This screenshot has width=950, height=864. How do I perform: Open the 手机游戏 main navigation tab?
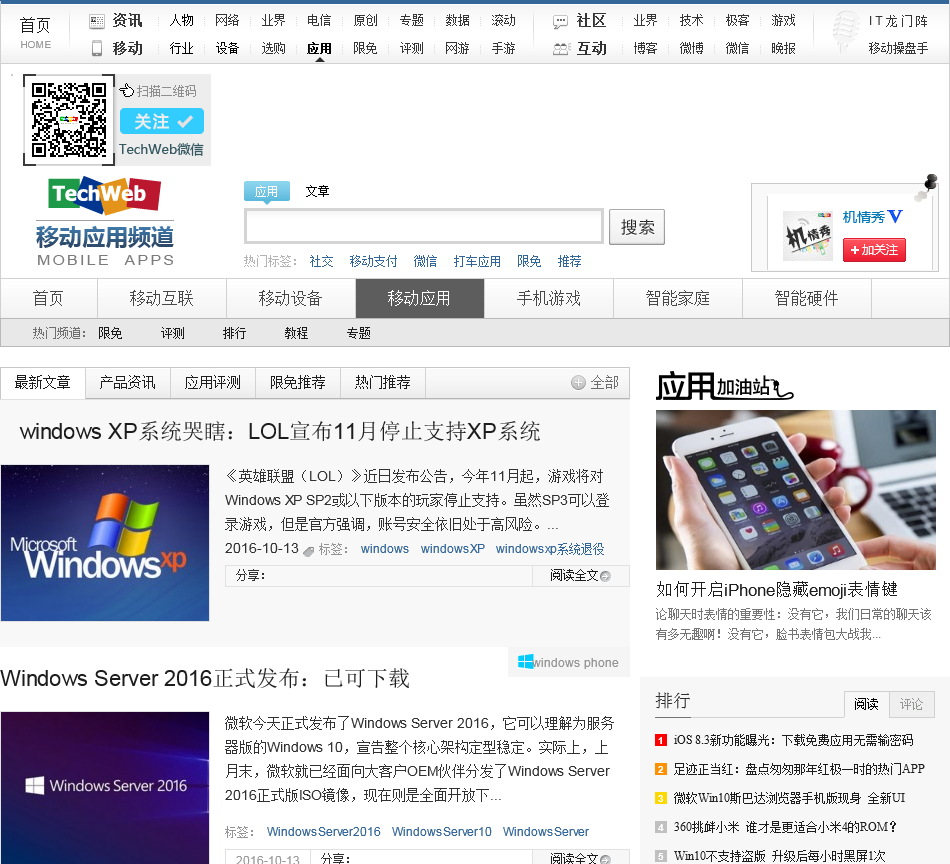549,298
